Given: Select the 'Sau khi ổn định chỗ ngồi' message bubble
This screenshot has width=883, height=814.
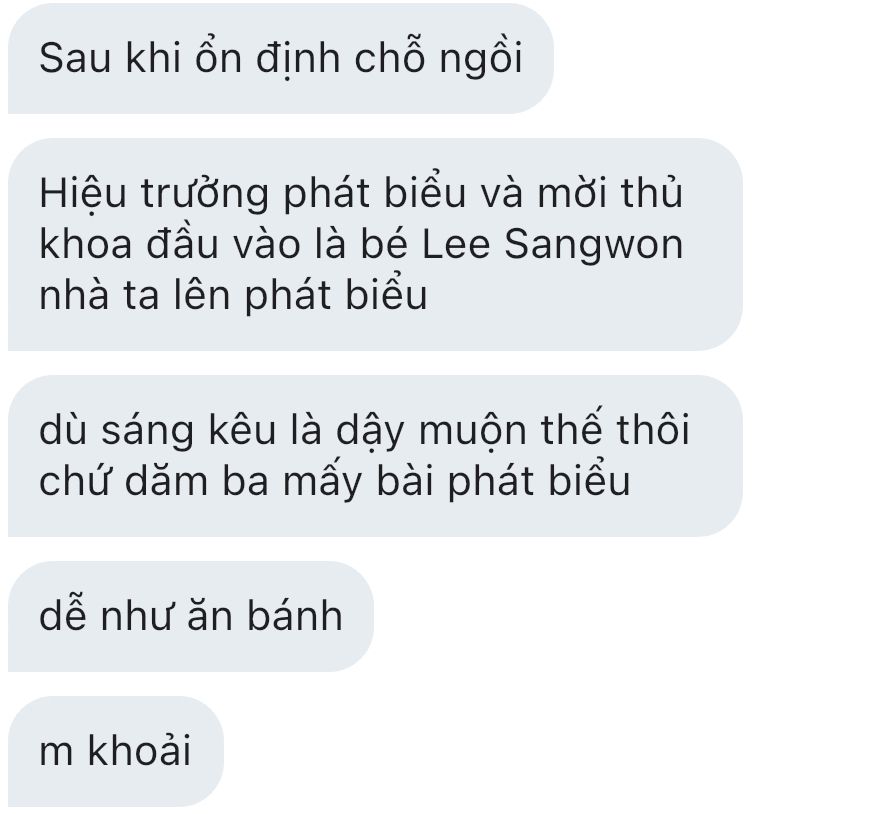Looking at the screenshot, I should (280, 58).
